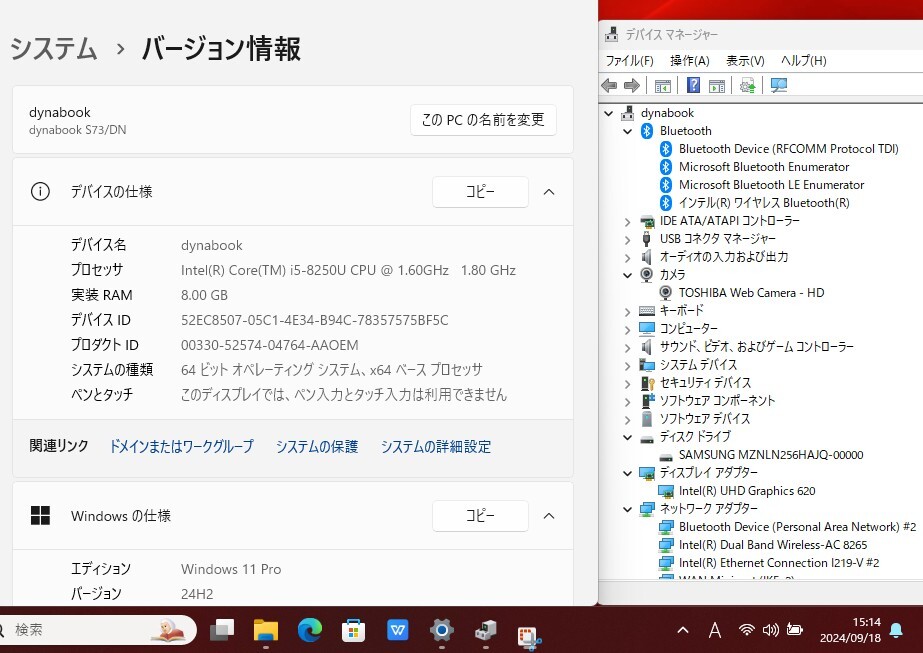Expand IDE ATA/ATAPI コントローラー category
The height and width of the screenshot is (653, 923).
point(627,222)
